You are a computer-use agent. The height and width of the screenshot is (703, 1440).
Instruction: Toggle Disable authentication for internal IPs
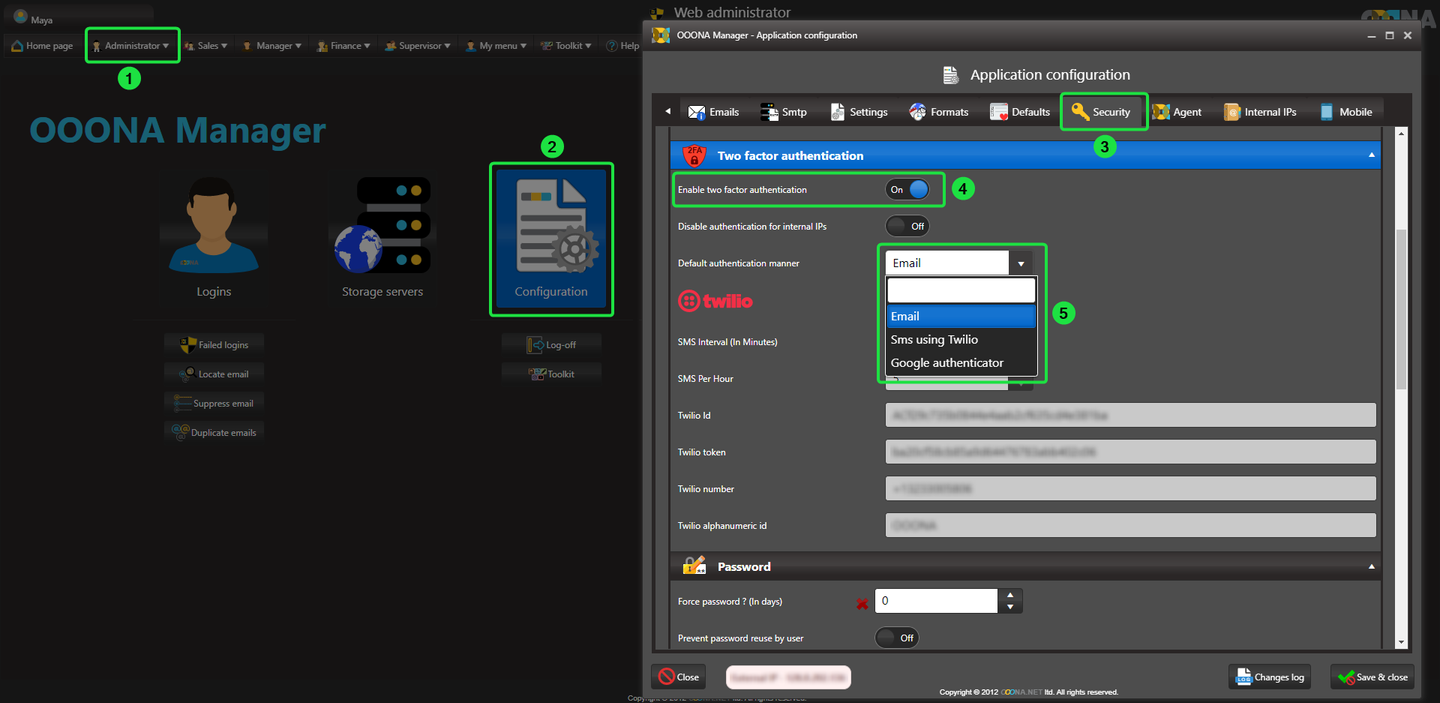(x=907, y=226)
